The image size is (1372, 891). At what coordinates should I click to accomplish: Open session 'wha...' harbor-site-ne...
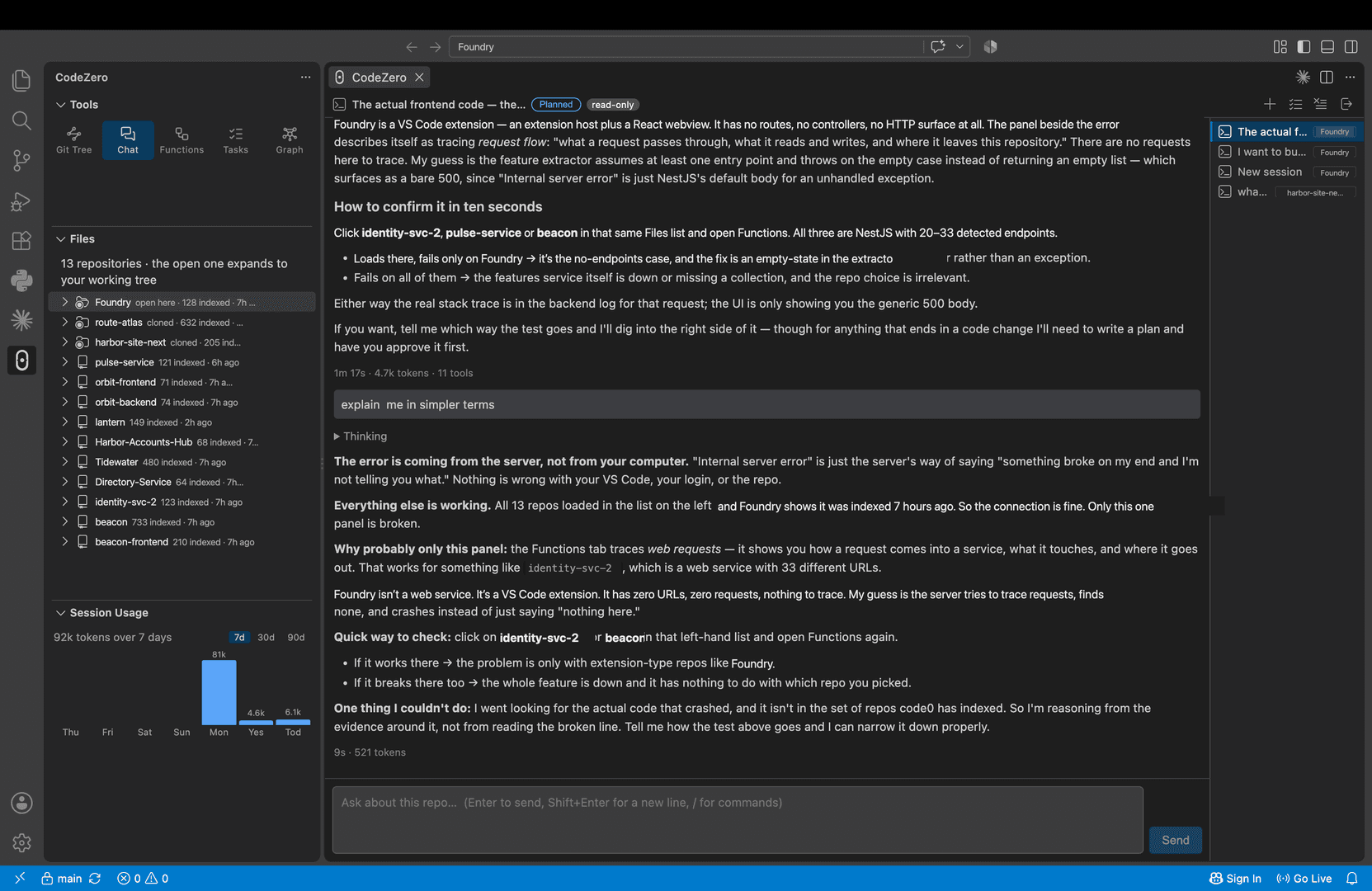1287,192
